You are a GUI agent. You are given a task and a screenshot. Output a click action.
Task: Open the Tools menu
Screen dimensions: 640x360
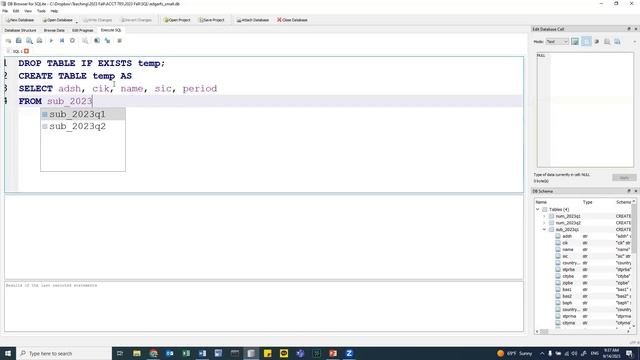(x=41, y=11)
